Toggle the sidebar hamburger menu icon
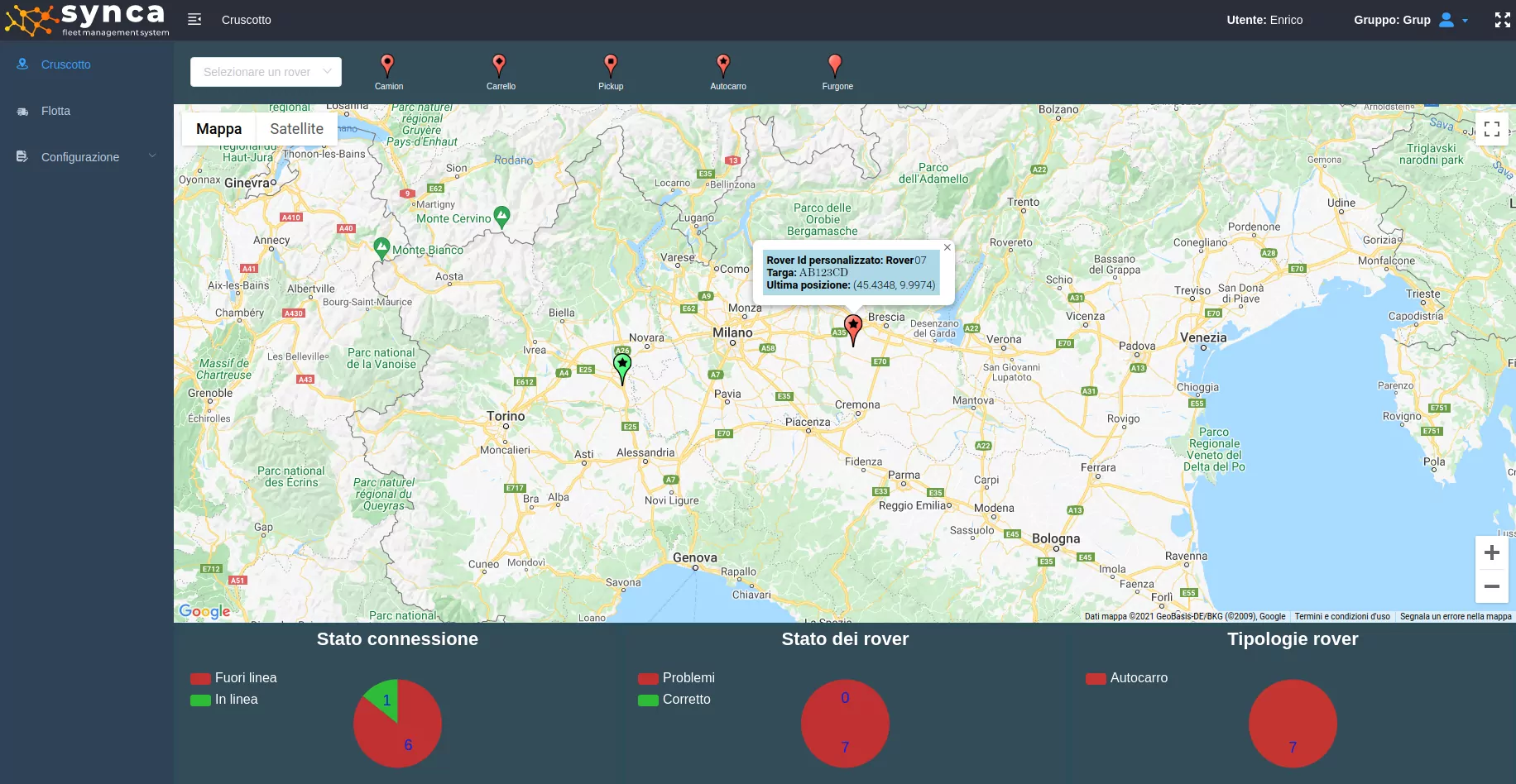 click(194, 20)
